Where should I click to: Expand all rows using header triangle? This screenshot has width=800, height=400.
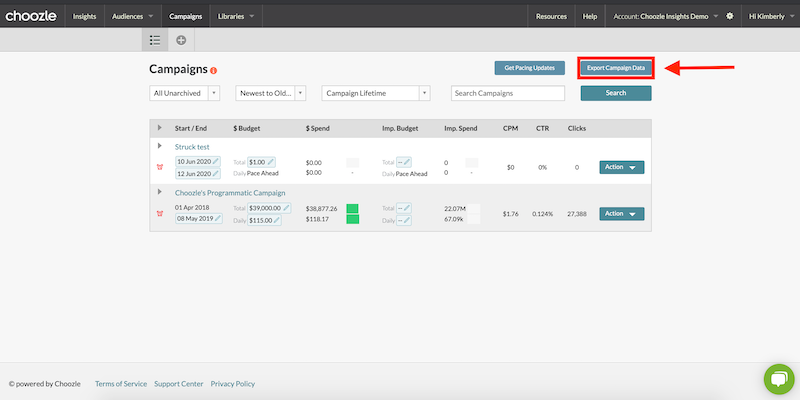click(x=160, y=128)
